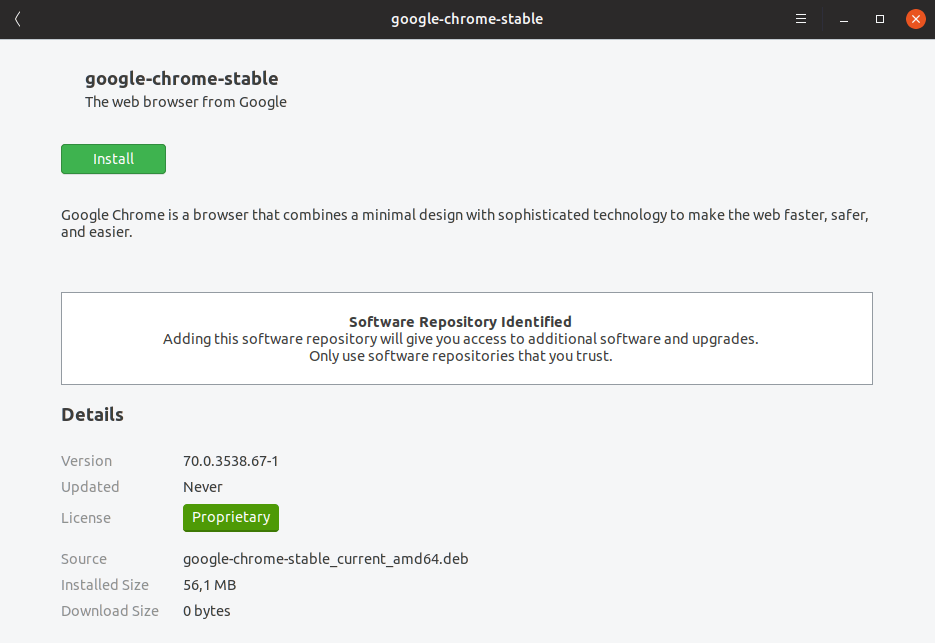This screenshot has width=935, height=643.
Task: Minimize the software window
Action: (x=841, y=19)
